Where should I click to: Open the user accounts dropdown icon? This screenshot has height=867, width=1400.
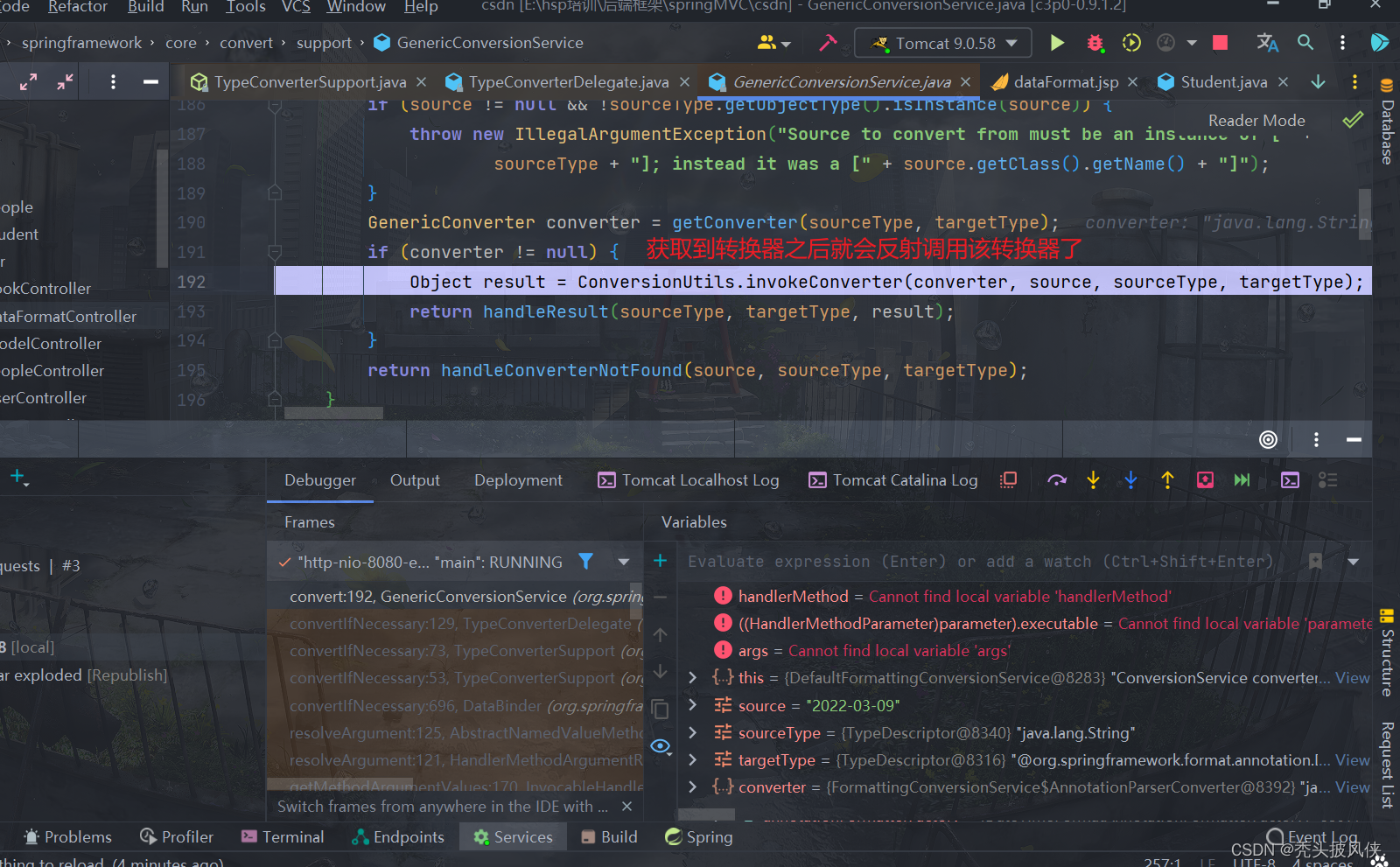point(774,43)
